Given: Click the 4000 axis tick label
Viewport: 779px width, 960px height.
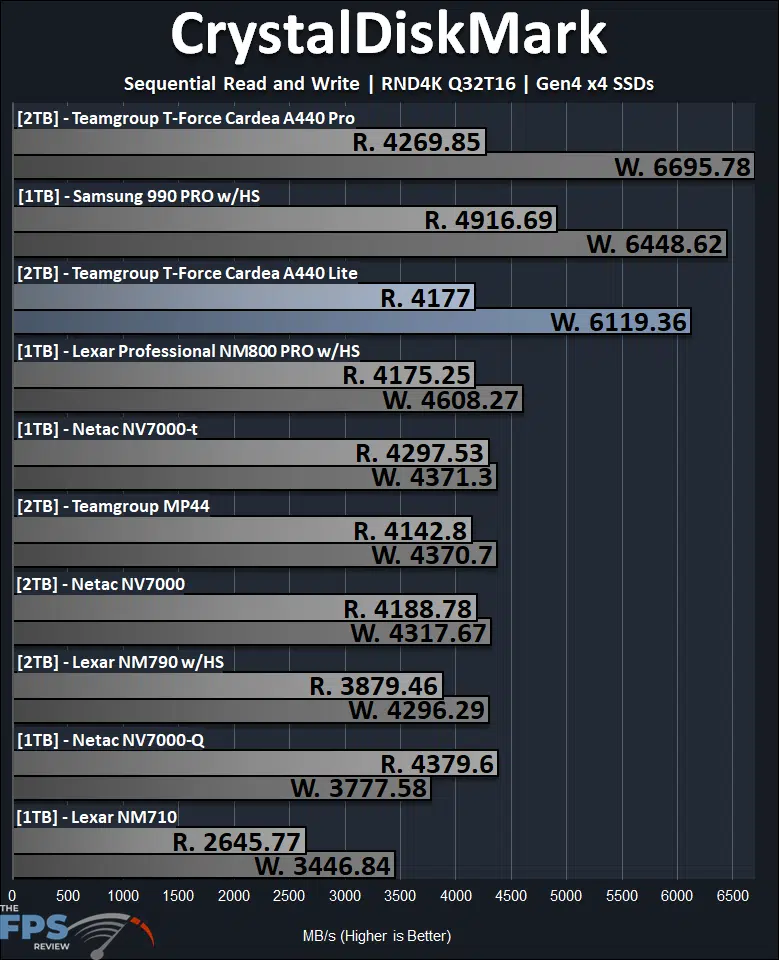Looking at the screenshot, I should [x=456, y=896].
